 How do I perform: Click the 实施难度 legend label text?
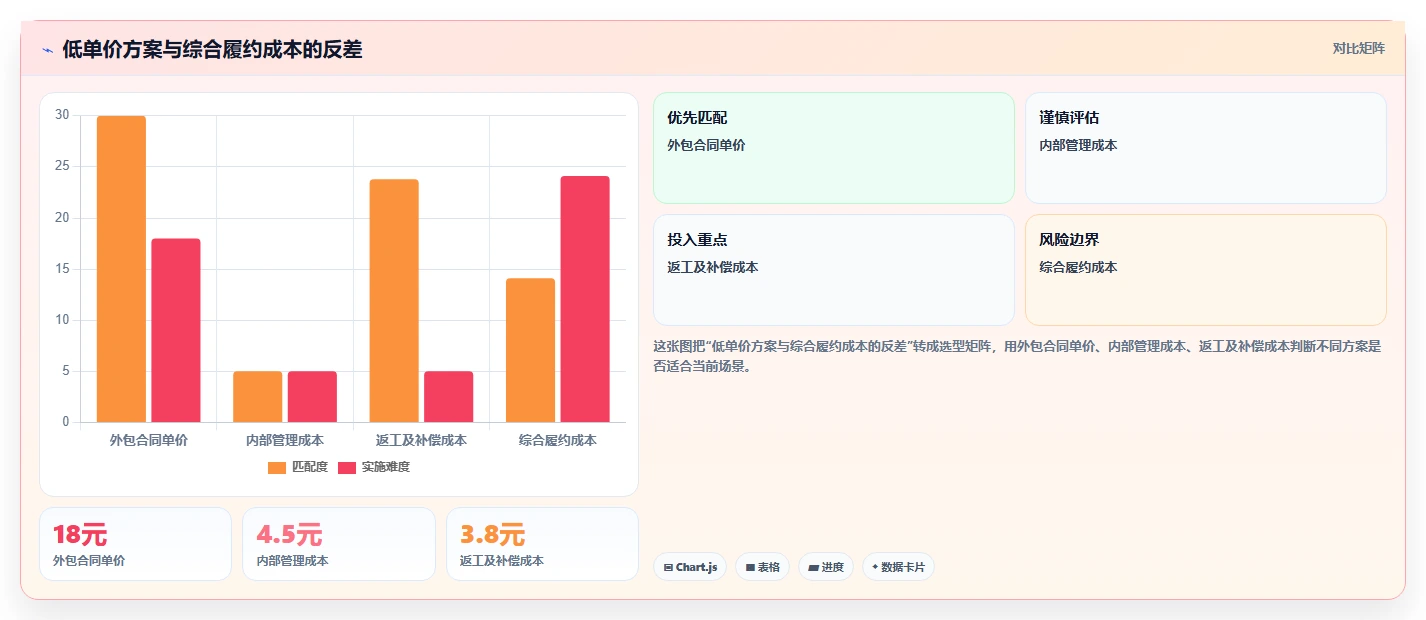(386, 467)
